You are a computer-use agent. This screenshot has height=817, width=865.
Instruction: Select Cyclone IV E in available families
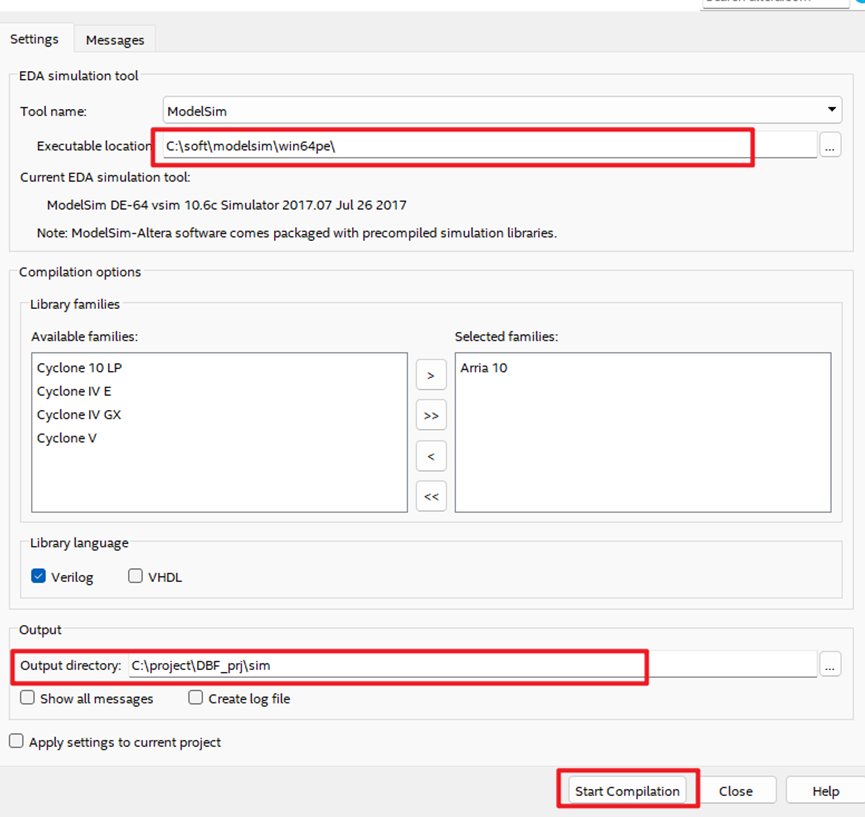pos(74,391)
